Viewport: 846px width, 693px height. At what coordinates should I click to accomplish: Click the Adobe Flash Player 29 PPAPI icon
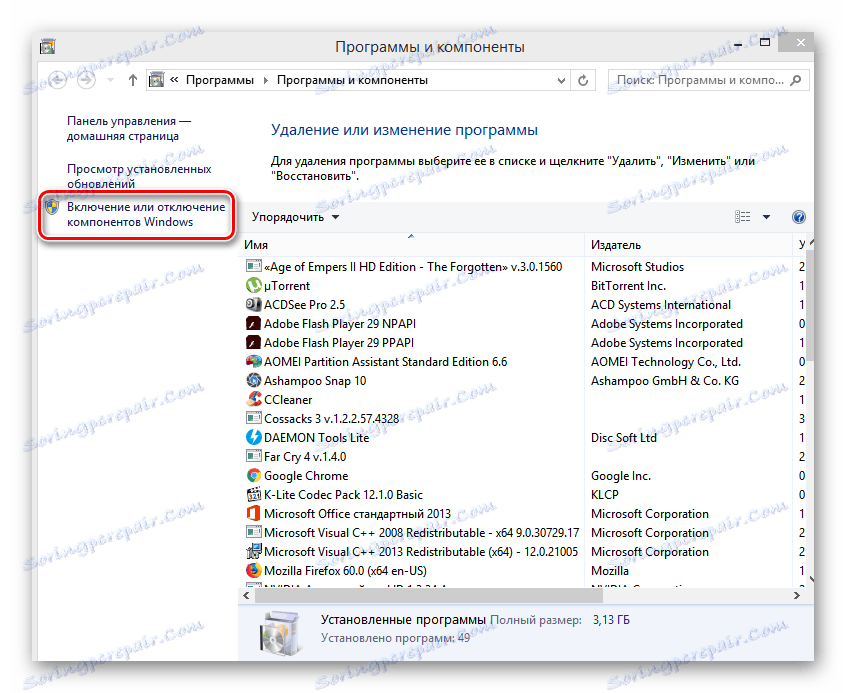point(254,343)
